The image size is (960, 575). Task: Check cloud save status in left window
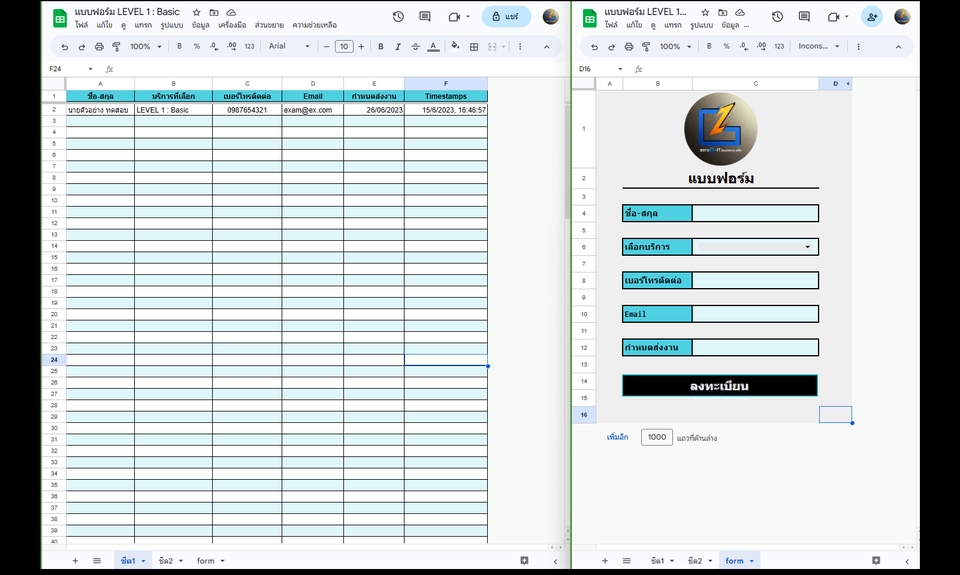(x=231, y=12)
